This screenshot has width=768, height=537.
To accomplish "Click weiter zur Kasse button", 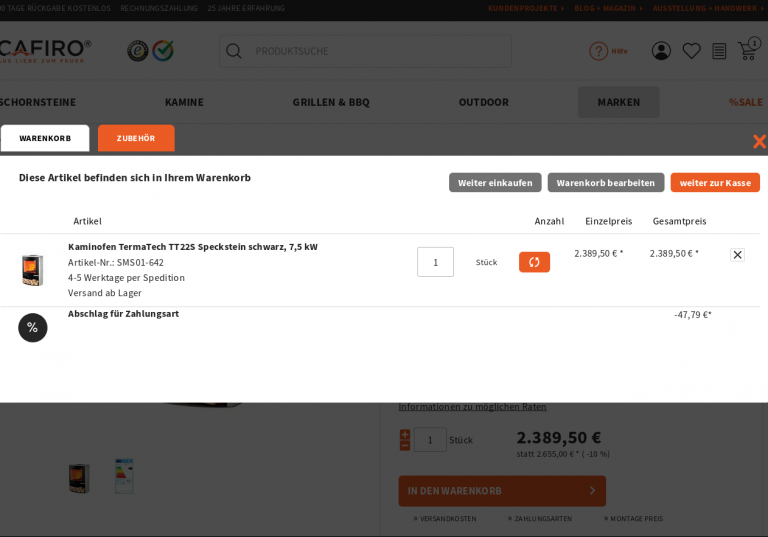I will pos(715,183).
